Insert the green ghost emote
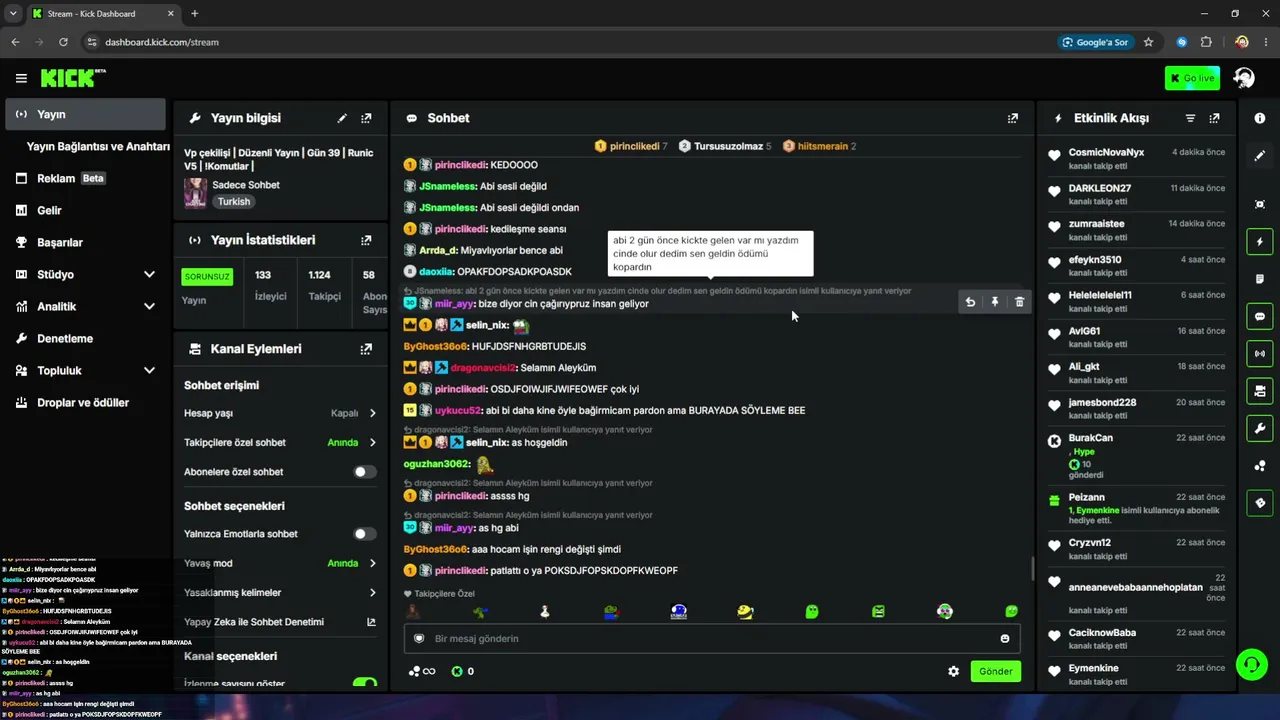The width and height of the screenshot is (1280, 720). click(812, 611)
